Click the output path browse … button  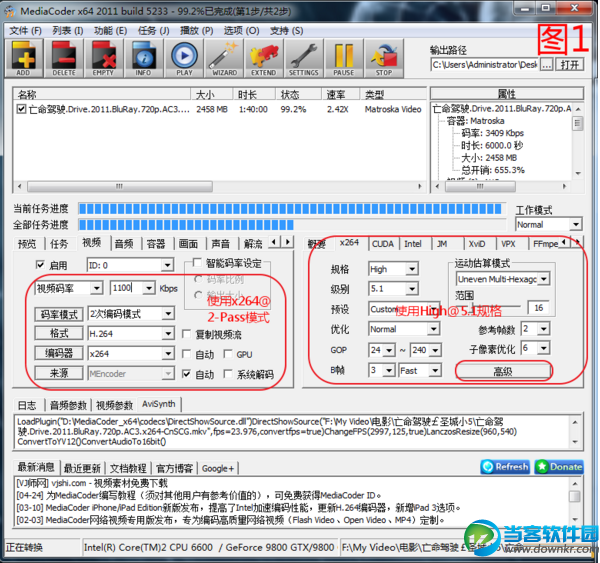[x=546, y=65]
